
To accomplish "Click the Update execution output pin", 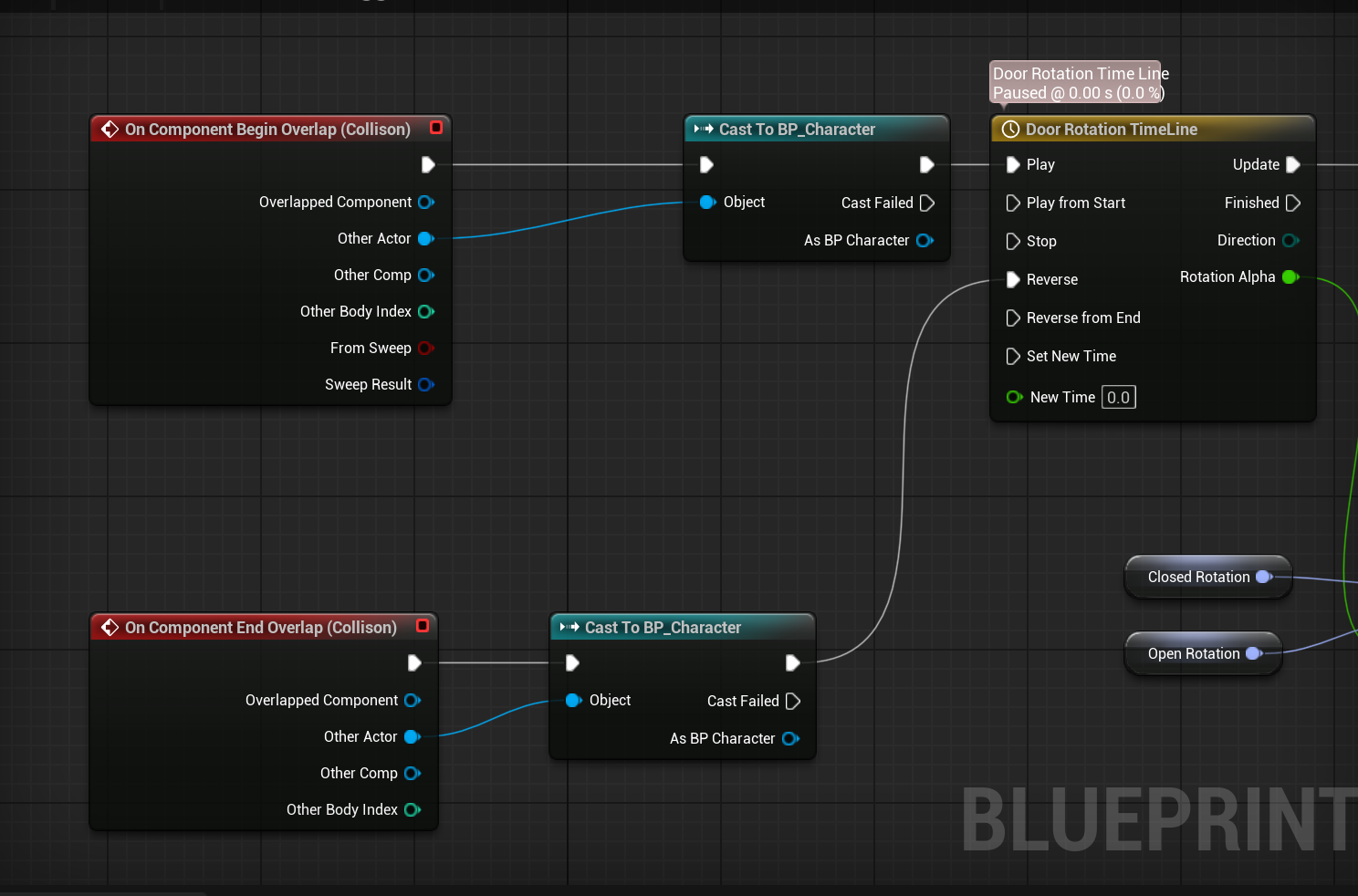I will [x=1292, y=165].
